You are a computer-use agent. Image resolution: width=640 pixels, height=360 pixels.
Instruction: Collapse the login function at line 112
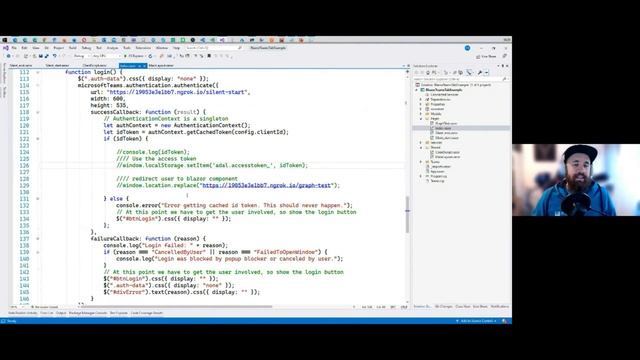tap(38, 72)
